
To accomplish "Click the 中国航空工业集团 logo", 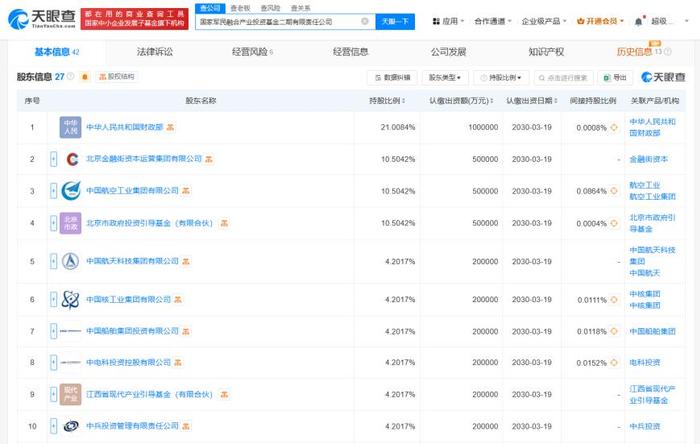I will point(71,191).
